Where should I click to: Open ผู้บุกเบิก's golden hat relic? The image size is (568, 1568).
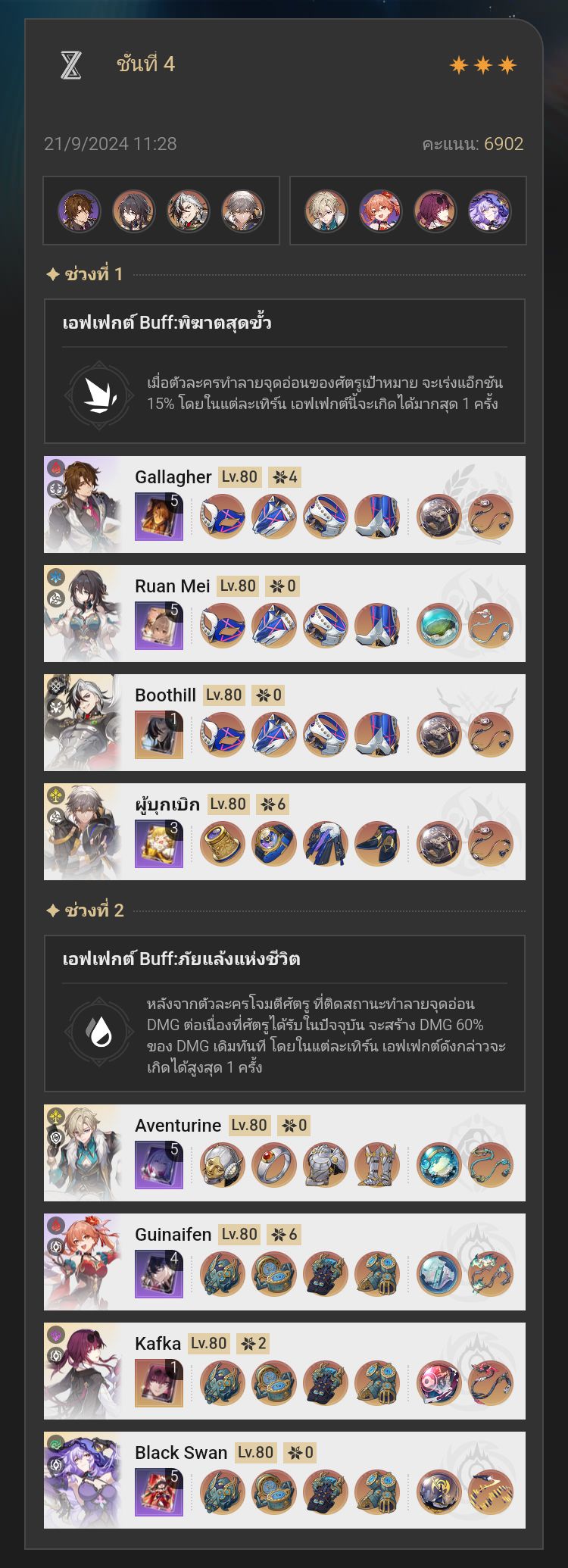[222, 844]
